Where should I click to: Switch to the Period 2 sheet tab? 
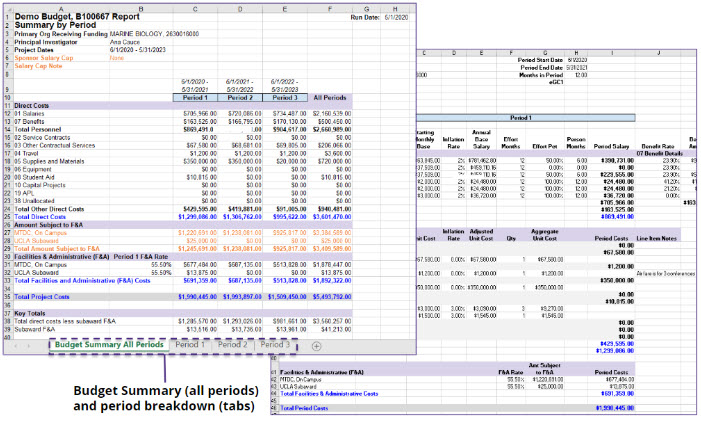pyautogui.click(x=232, y=345)
